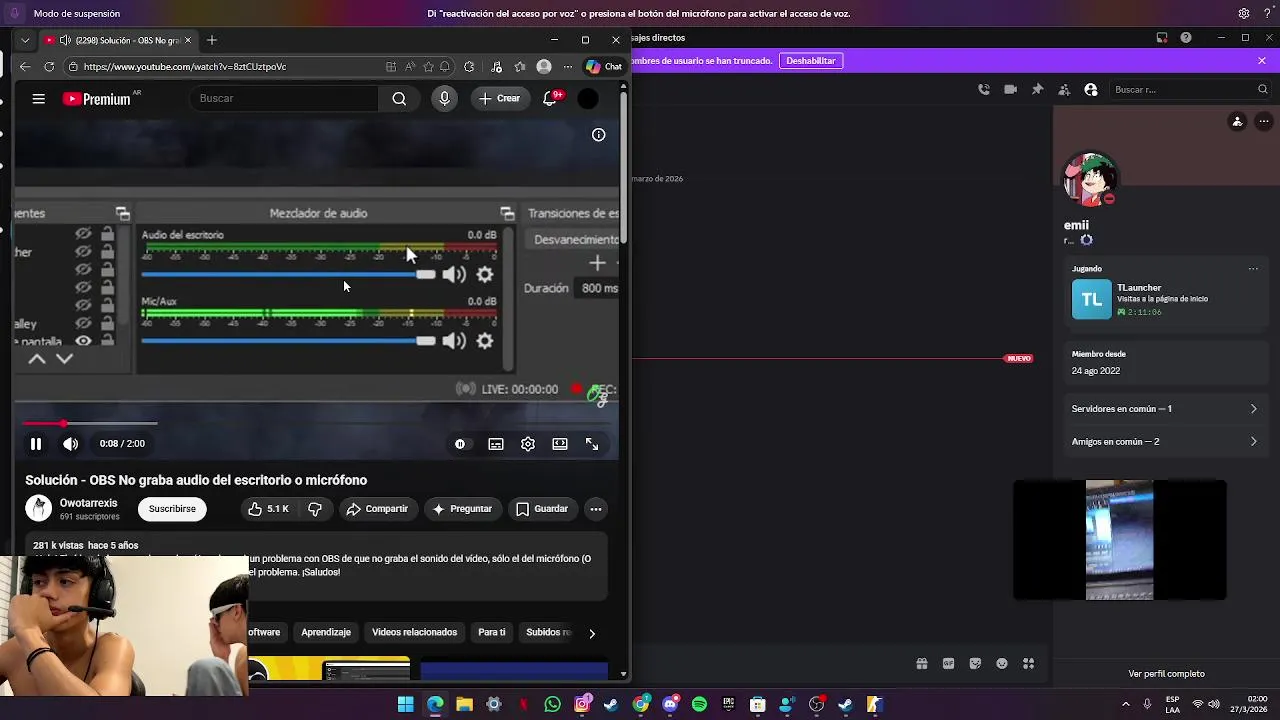Click the YouTube Premium logo

pos(96,98)
